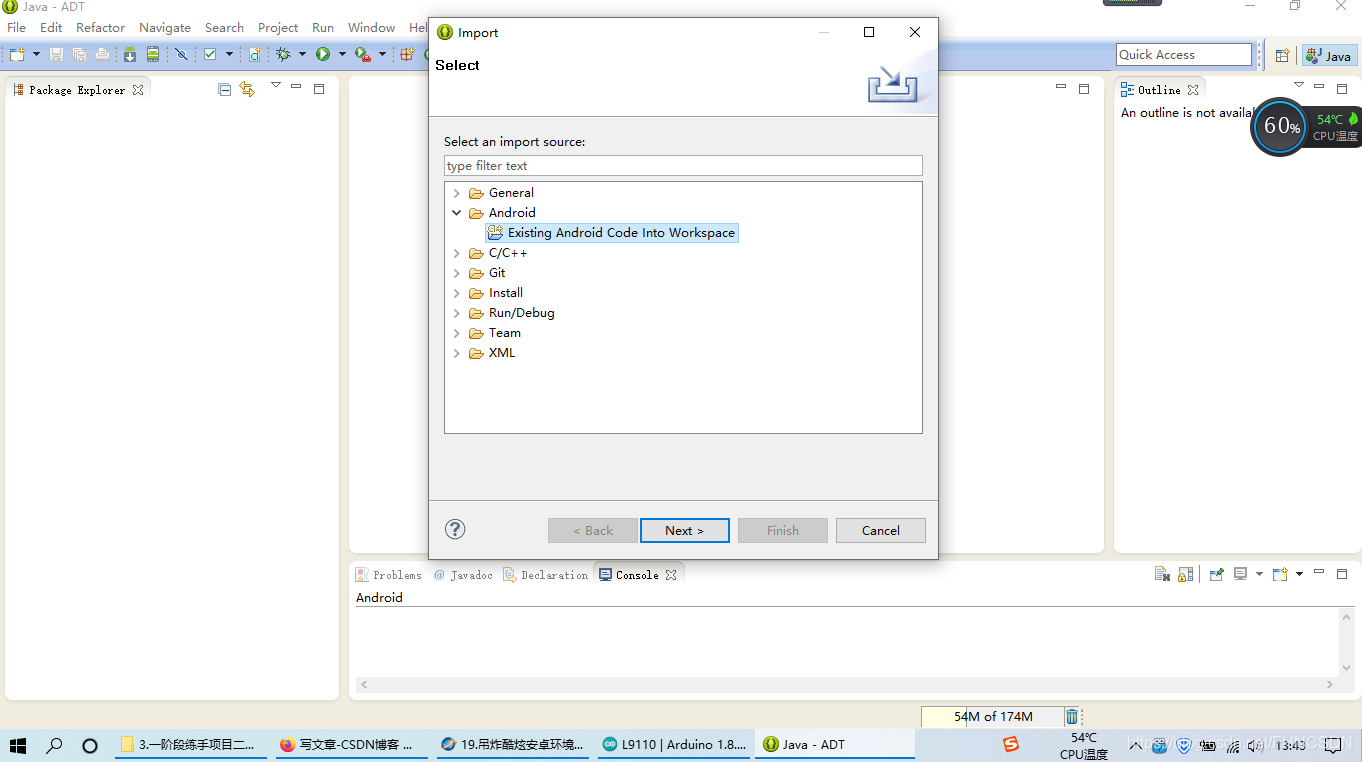Collapse the Android folder in import tree
Viewport: 1362px width, 762px height.
click(x=457, y=213)
